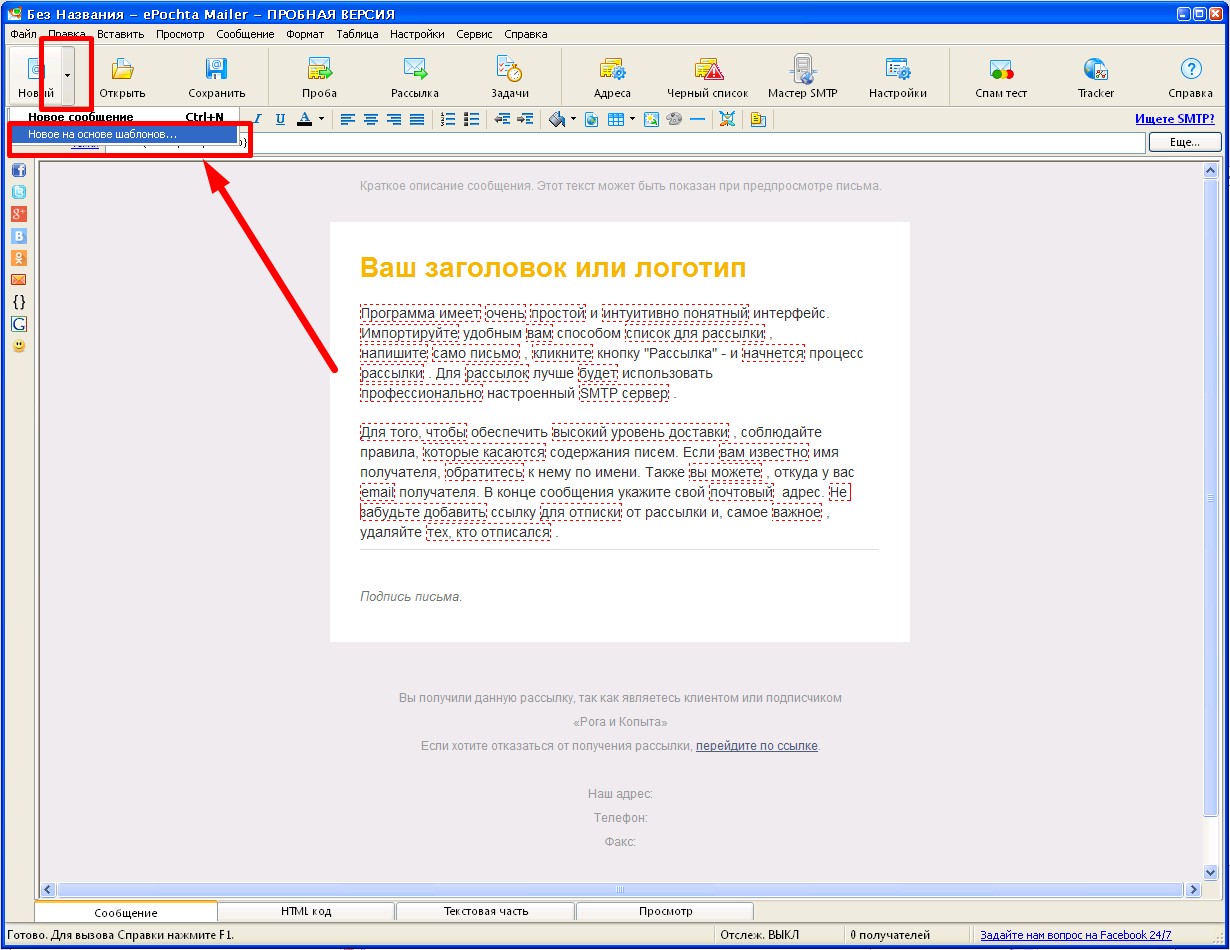The image size is (1230, 950).
Task: Choose Новое на основе шаблонов menu entry
Action: pyautogui.click(x=124, y=134)
